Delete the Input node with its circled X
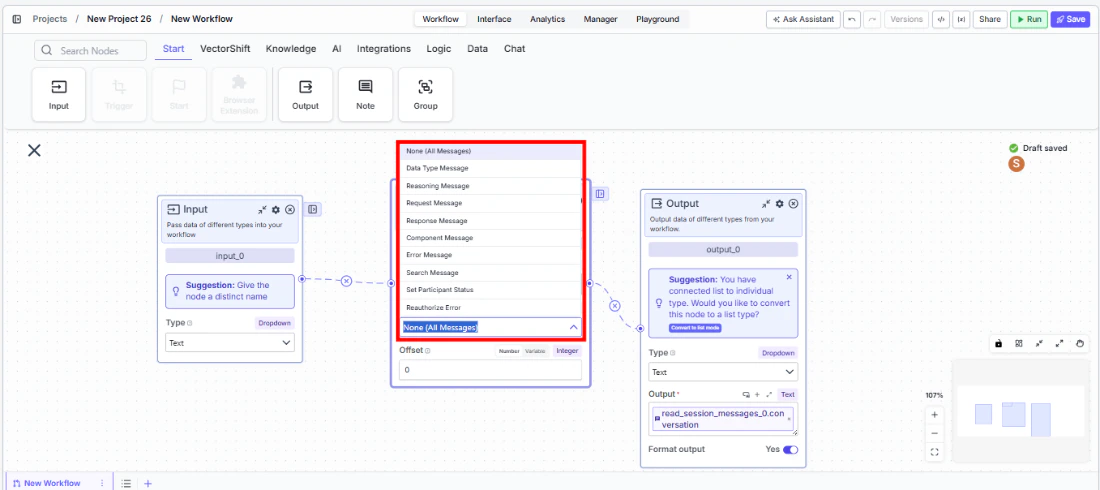Image resolution: width=1100 pixels, height=490 pixels. pyautogui.click(x=290, y=209)
